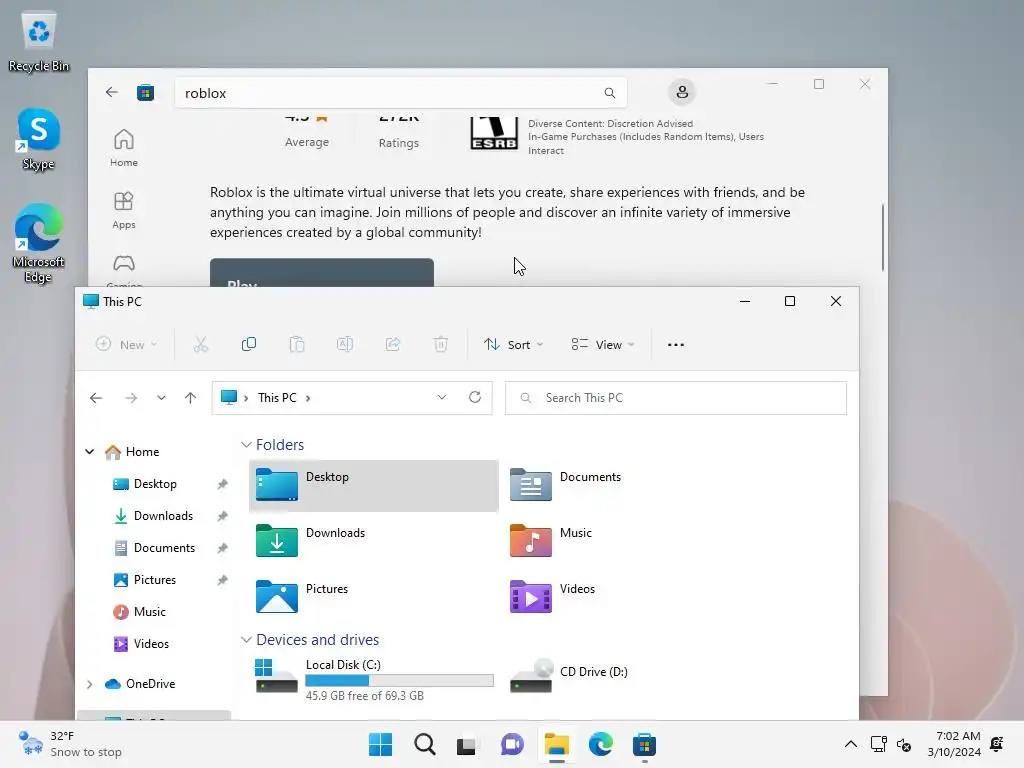1024x768 pixels.
Task: Unpin Pictures using its pin icon
Action: [222, 580]
